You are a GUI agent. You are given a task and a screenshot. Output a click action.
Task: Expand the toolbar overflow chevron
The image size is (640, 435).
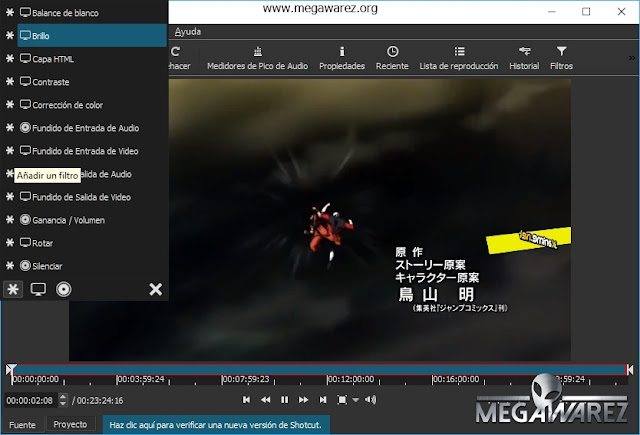[632, 58]
